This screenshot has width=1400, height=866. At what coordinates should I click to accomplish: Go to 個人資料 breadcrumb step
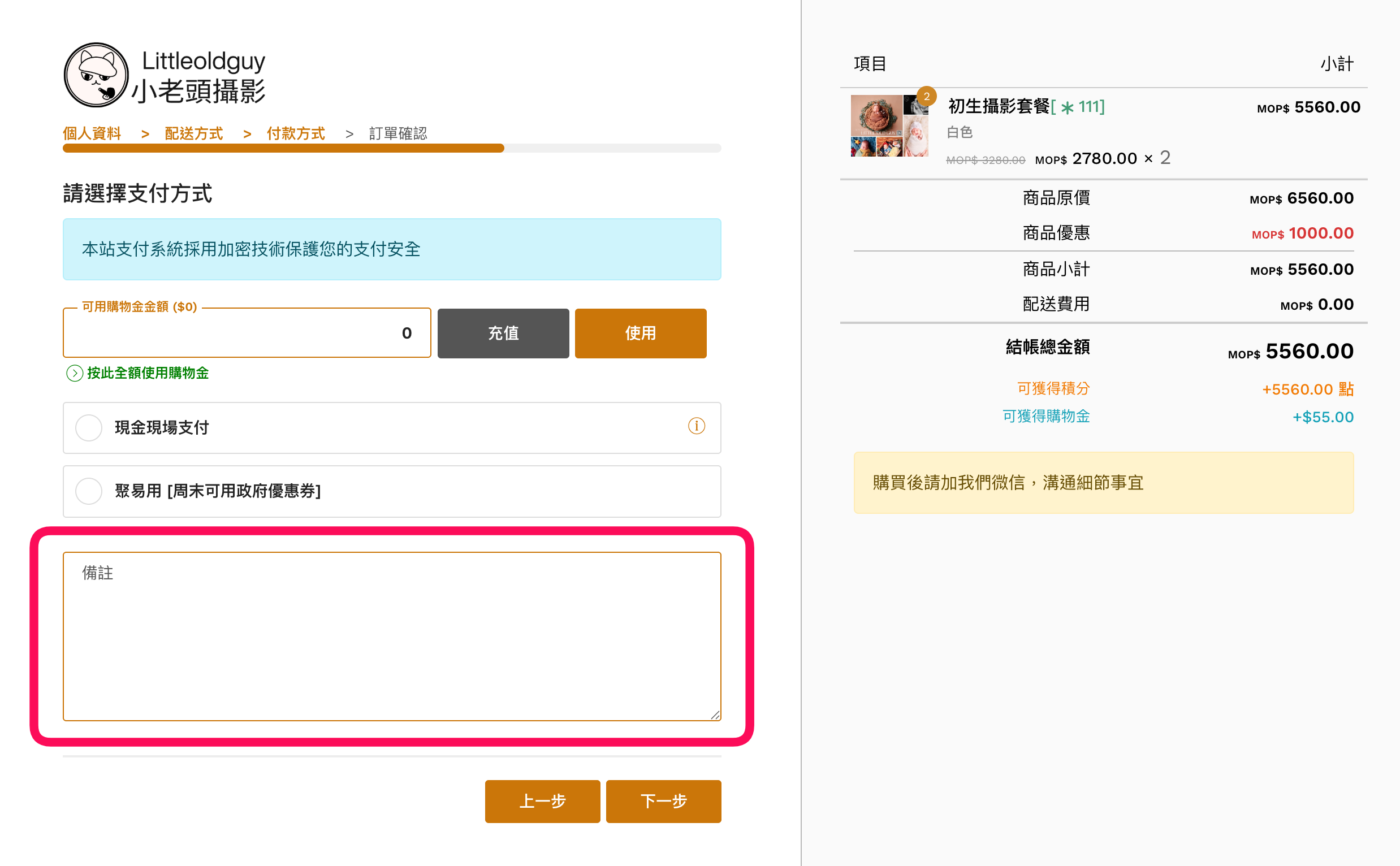coord(92,133)
